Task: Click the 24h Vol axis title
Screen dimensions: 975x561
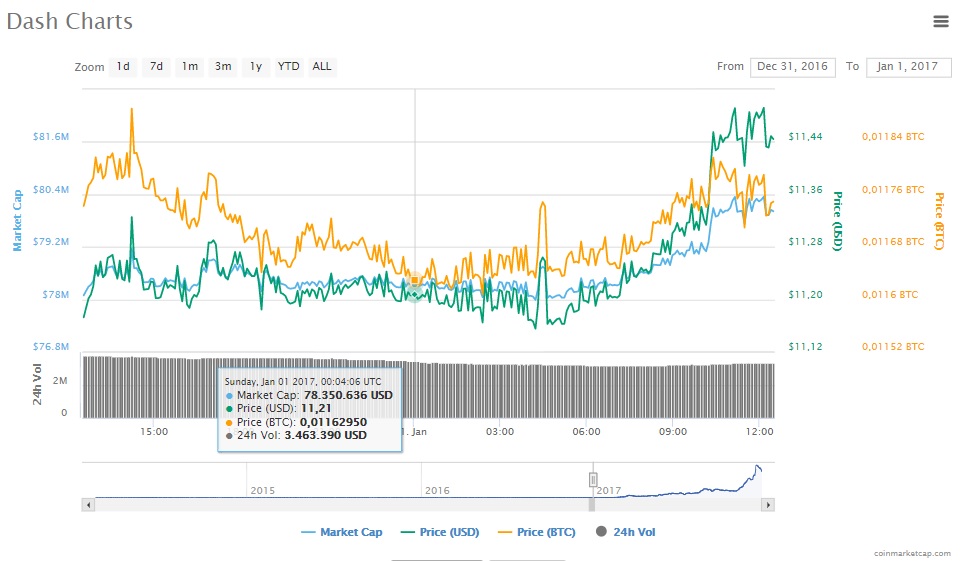Action: pyautogui.click(x=37, y=384)
